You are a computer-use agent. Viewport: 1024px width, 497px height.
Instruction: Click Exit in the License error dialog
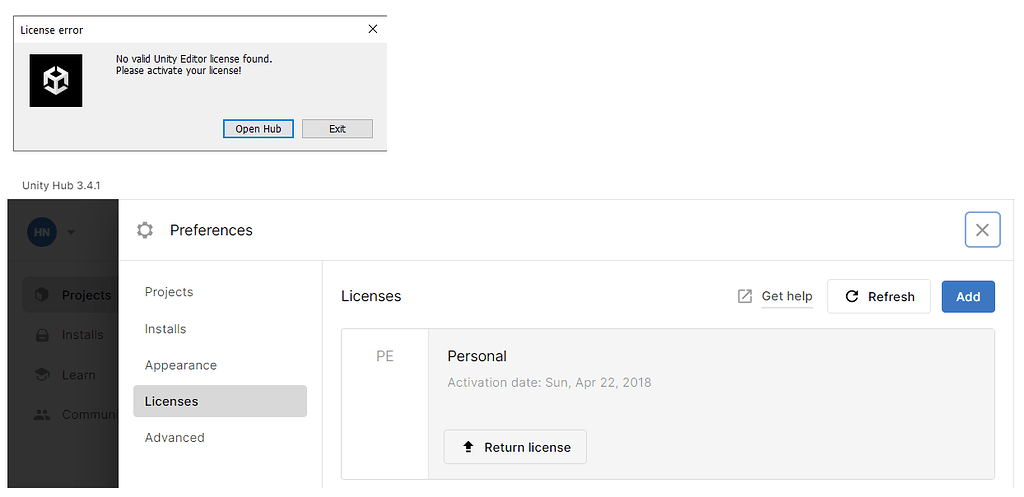(x=337, y=129)
